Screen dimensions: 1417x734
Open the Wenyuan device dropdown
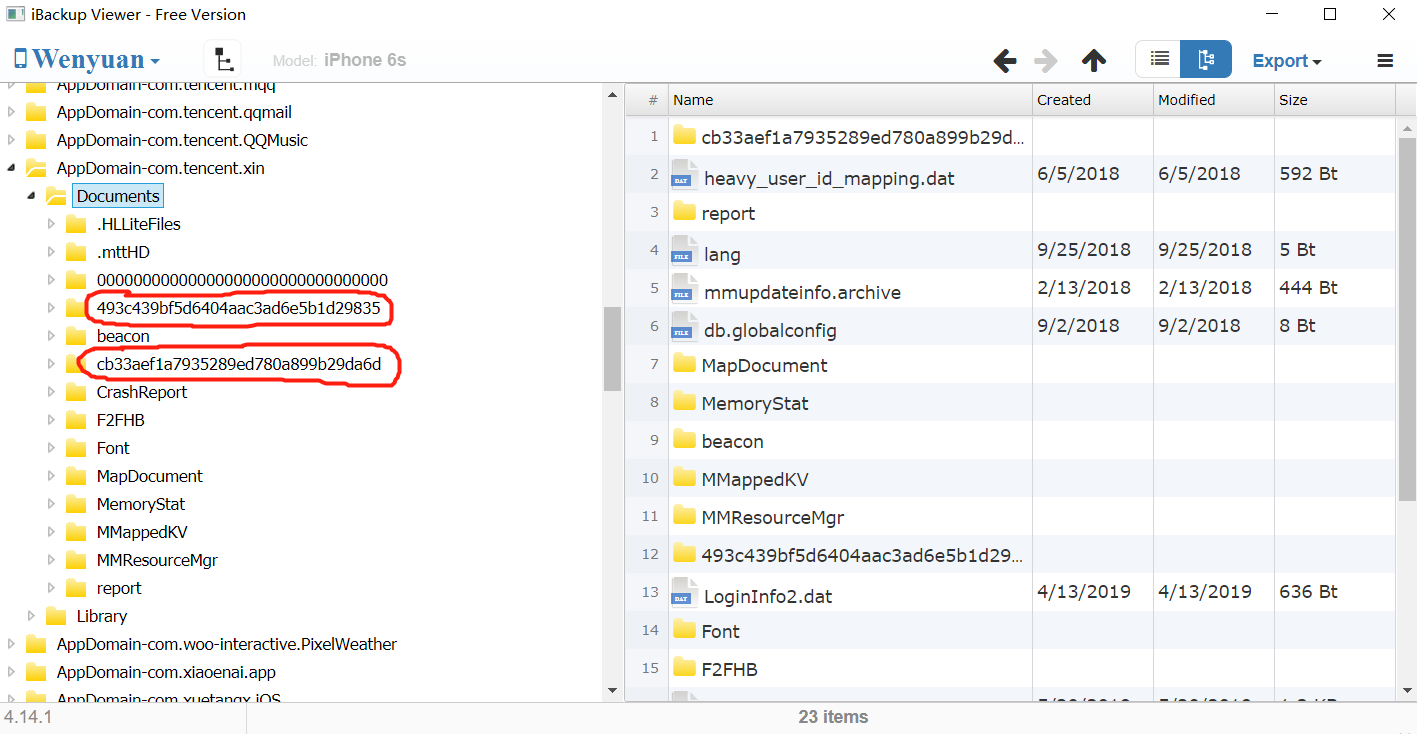pyautogui.click(x=87, y=60)
